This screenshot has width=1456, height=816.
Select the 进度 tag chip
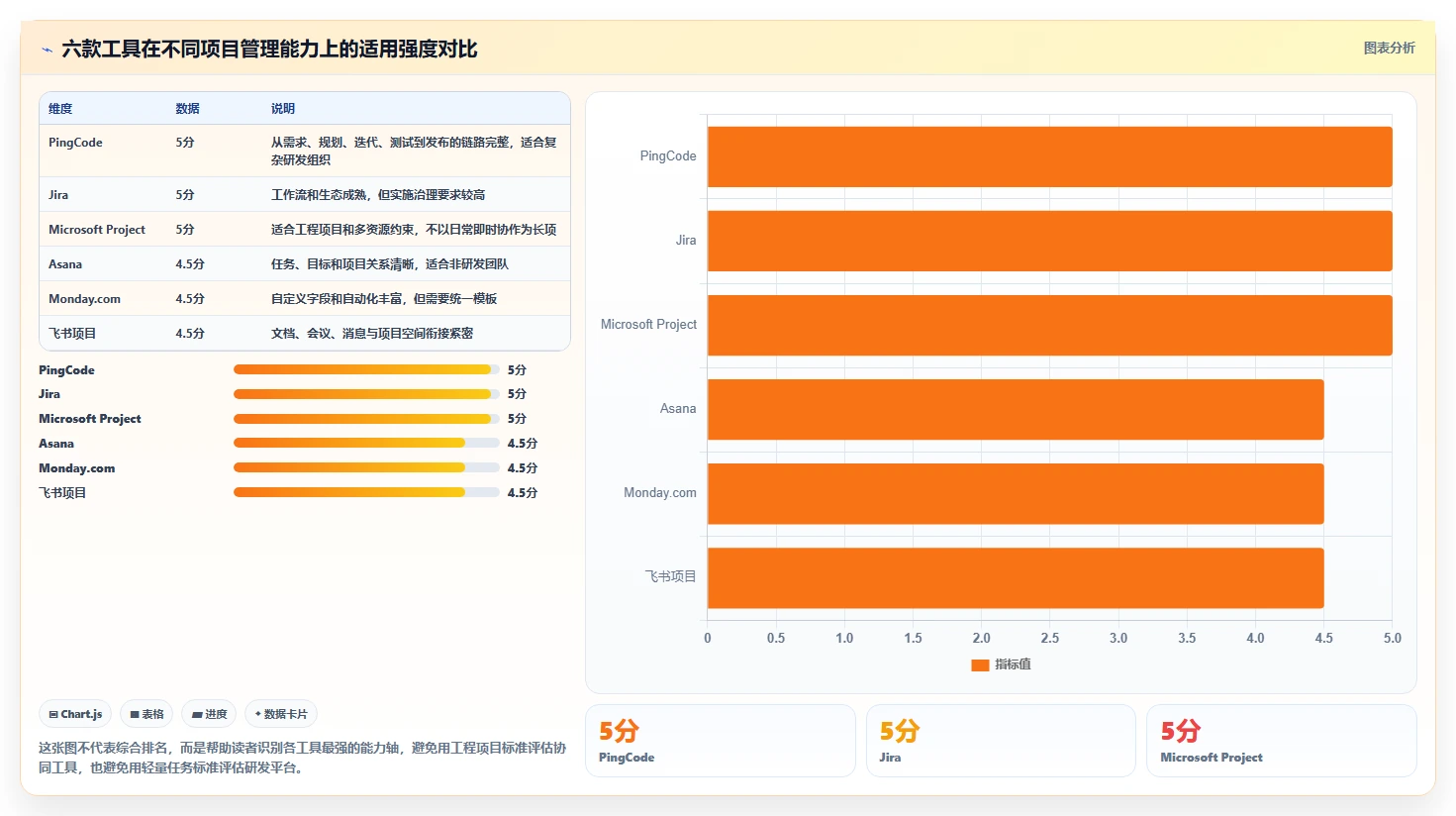pos(209,714)
